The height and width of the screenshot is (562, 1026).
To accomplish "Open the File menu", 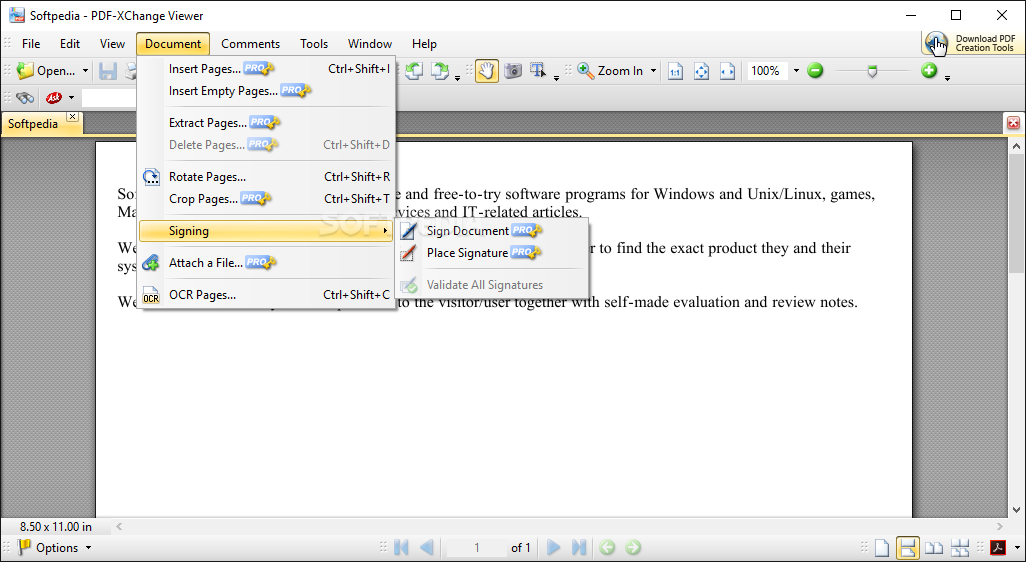I will (31, 44).
